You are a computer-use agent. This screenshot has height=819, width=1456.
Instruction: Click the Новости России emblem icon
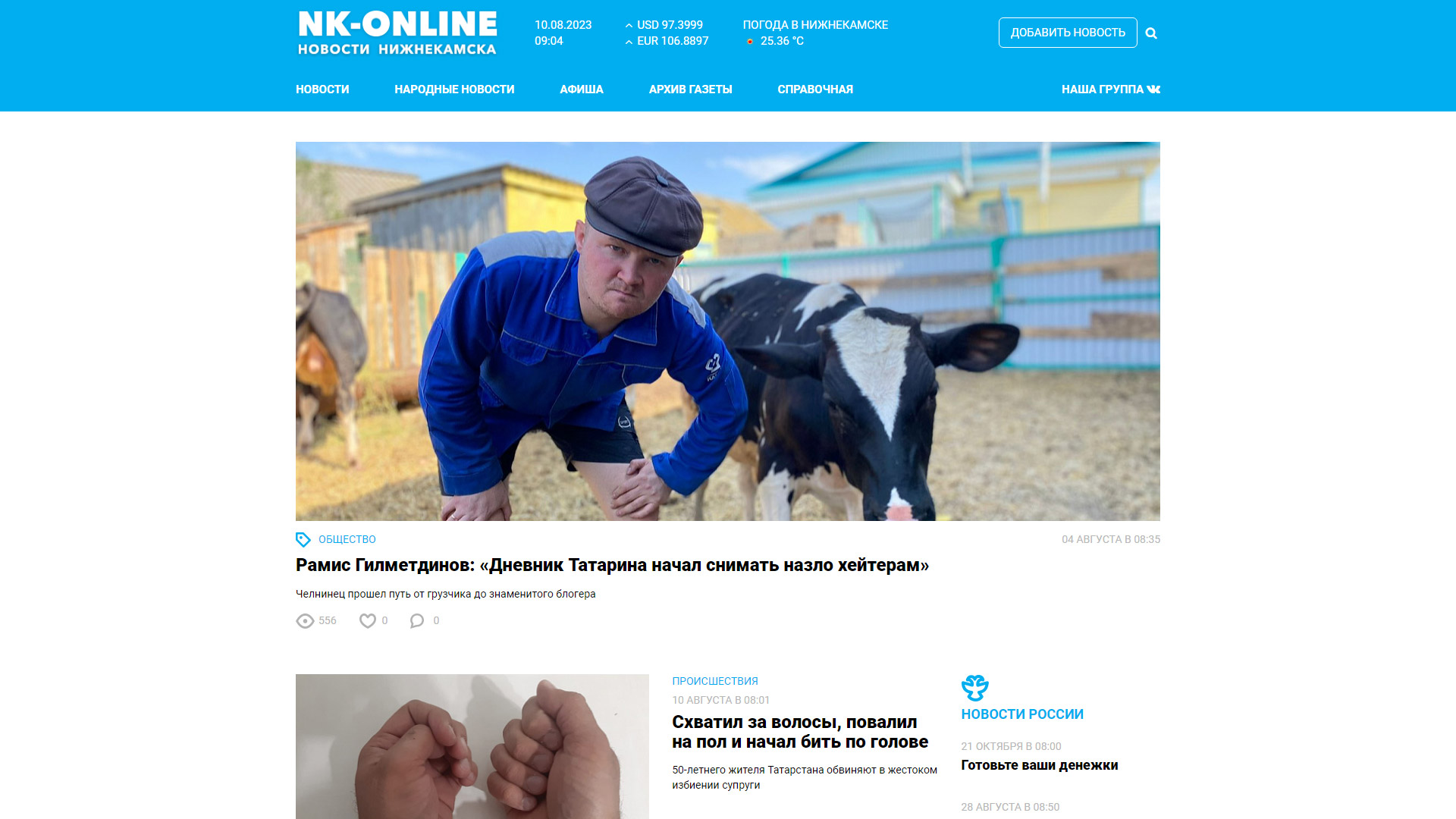click(974, 688)
